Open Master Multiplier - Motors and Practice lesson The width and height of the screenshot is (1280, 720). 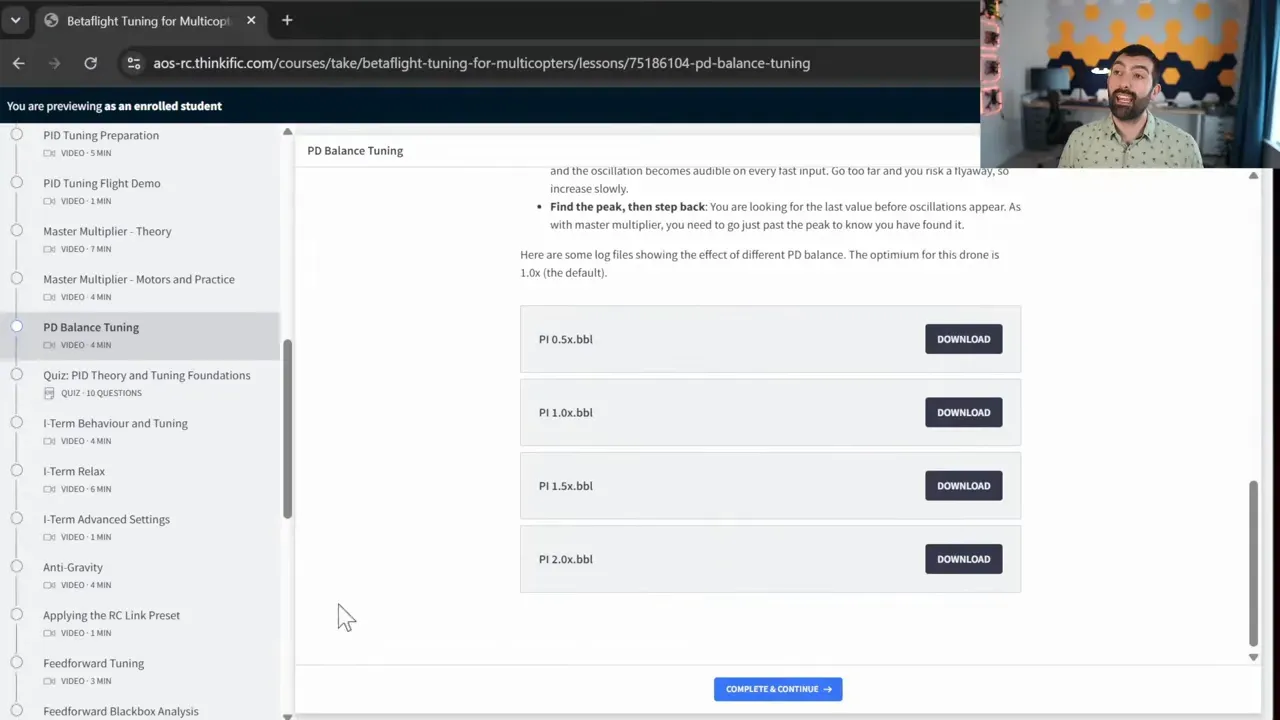139,279
